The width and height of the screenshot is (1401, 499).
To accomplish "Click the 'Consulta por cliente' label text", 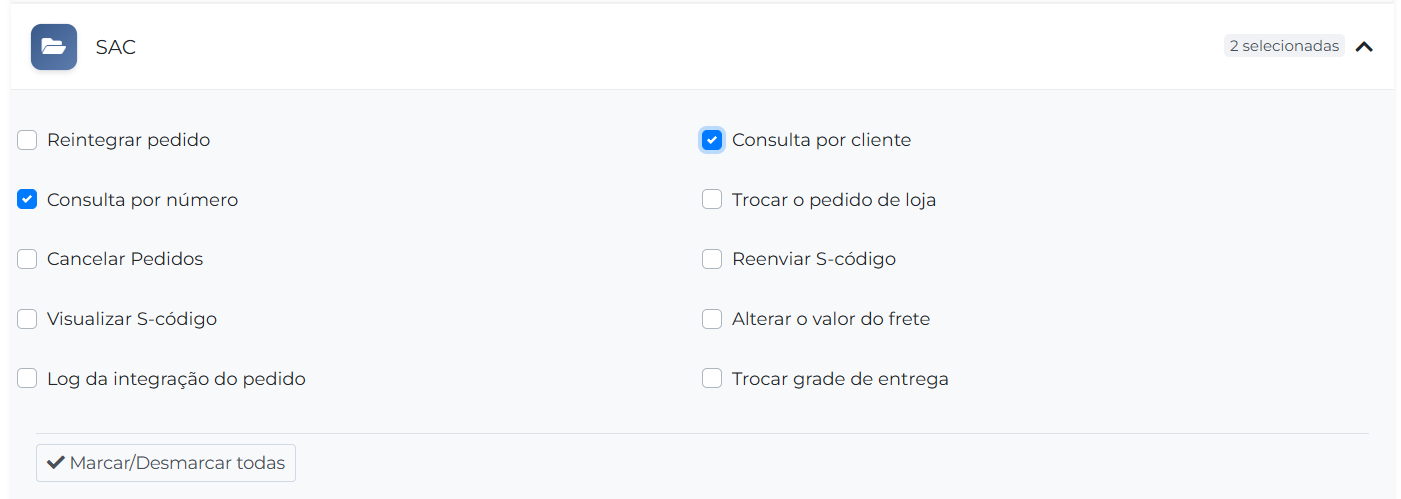I will 821,140.
